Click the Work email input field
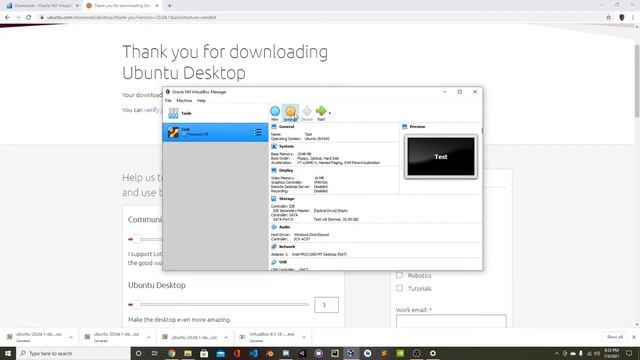640x360 pixels. 451,321
